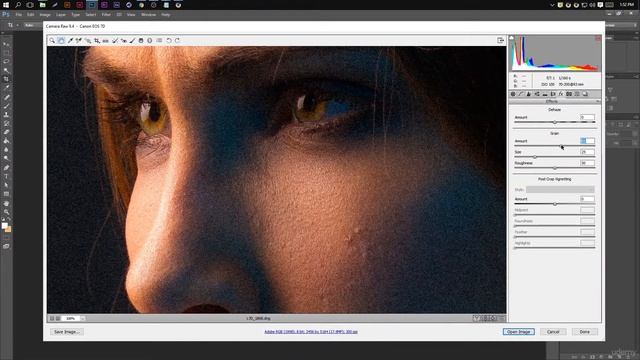Select the Camera Raw Crop tool

coord(97,40)
